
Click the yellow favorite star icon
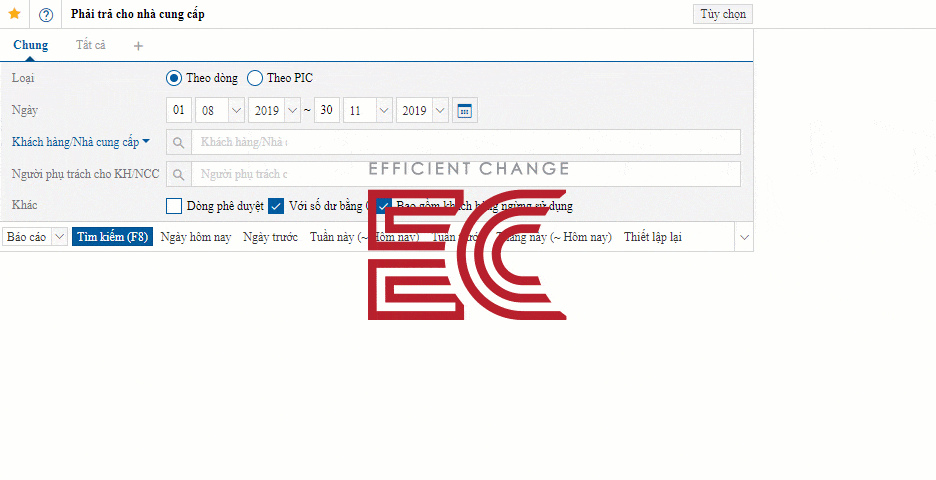tap(14, 14)
